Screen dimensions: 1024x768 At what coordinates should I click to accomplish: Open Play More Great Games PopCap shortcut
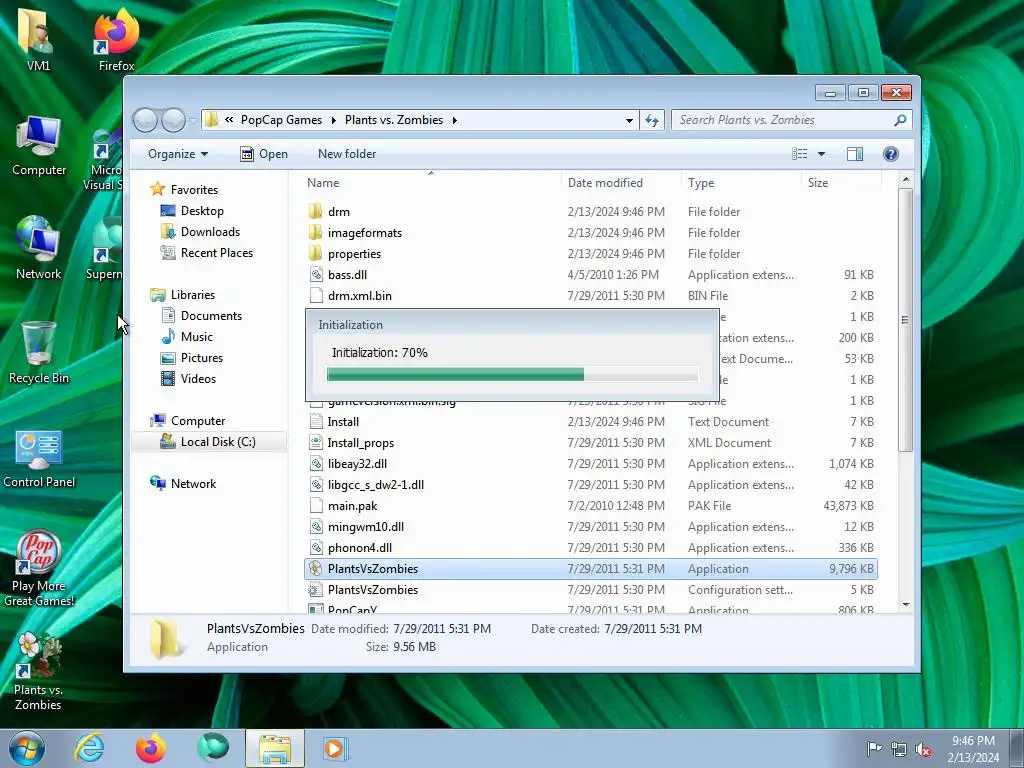[x=39, y=568]
